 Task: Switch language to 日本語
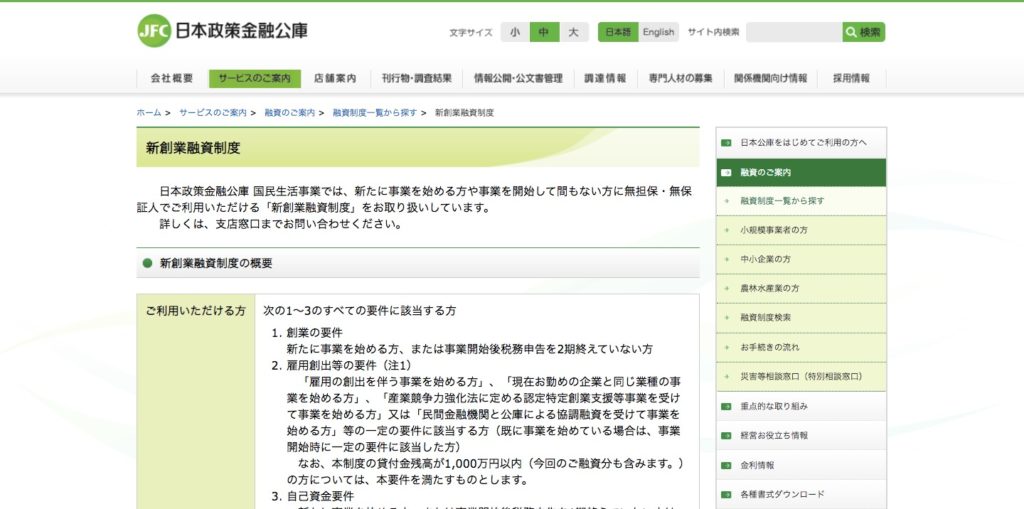click(x=618, y=32)
